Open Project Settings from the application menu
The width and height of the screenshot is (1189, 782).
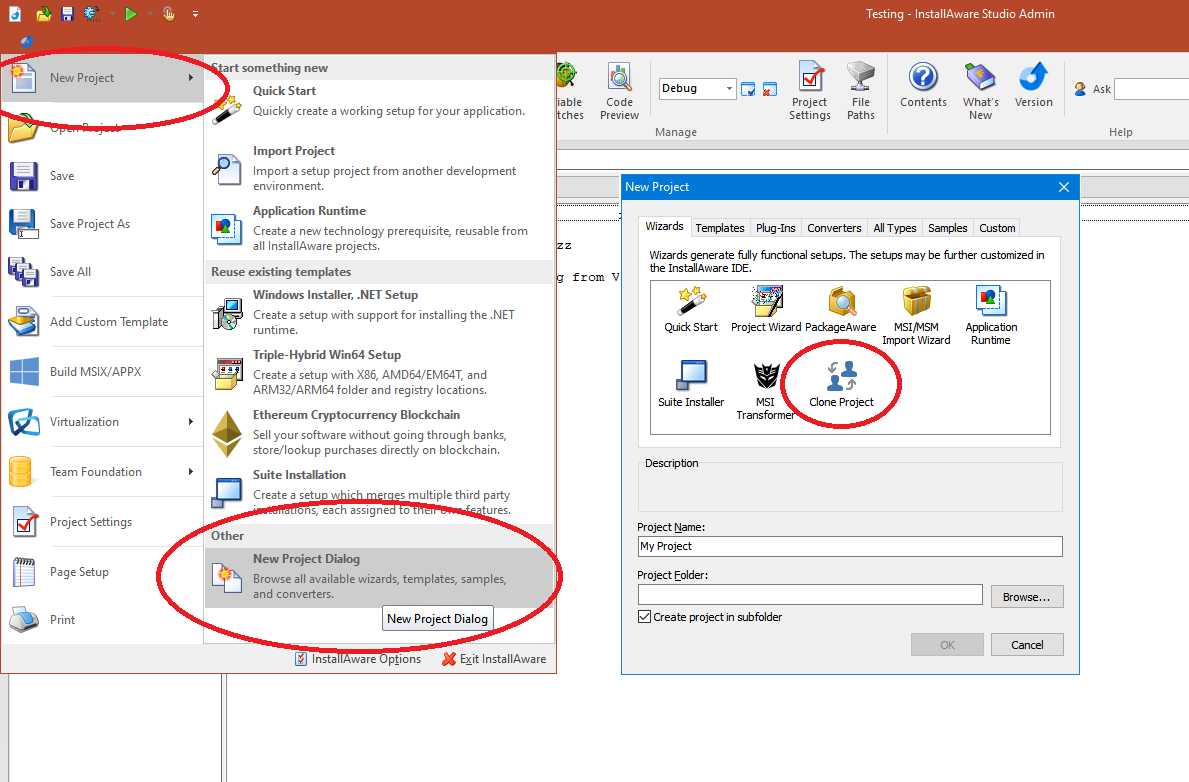pyautogui.click(x=102, y=522)
